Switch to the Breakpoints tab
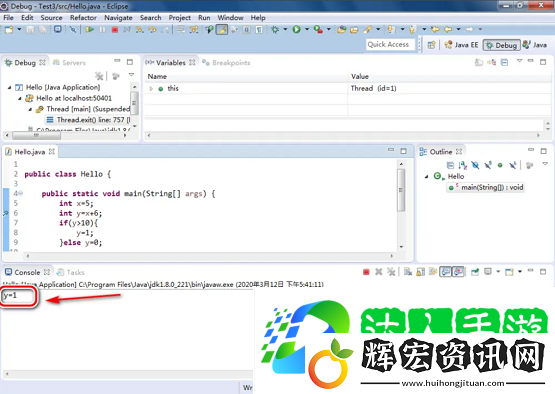The width and height of the screenshot is (555, 394). tap(227, 63)
